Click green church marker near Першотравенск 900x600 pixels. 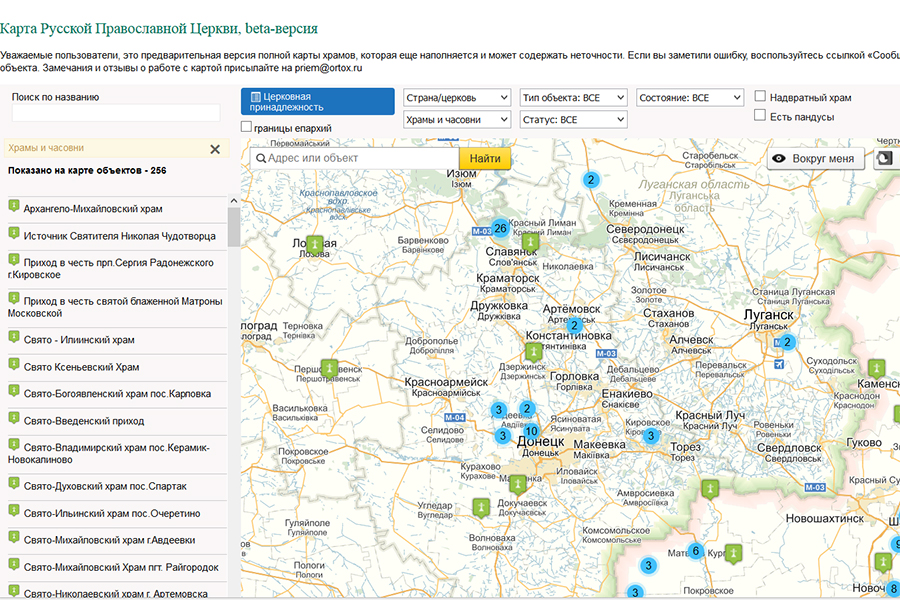point(327,369)
